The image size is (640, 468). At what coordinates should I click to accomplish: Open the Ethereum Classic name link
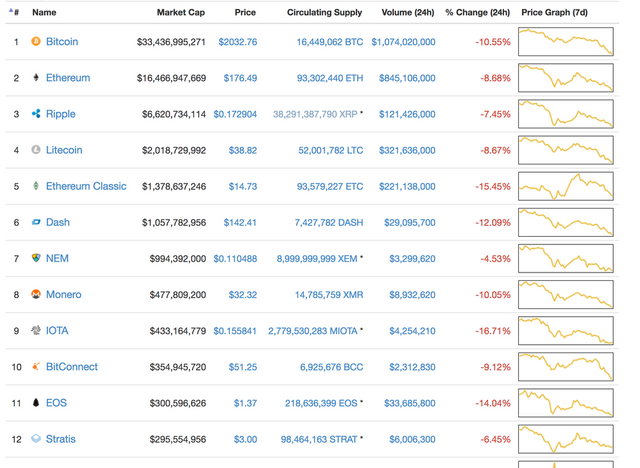tap(86, 186)
